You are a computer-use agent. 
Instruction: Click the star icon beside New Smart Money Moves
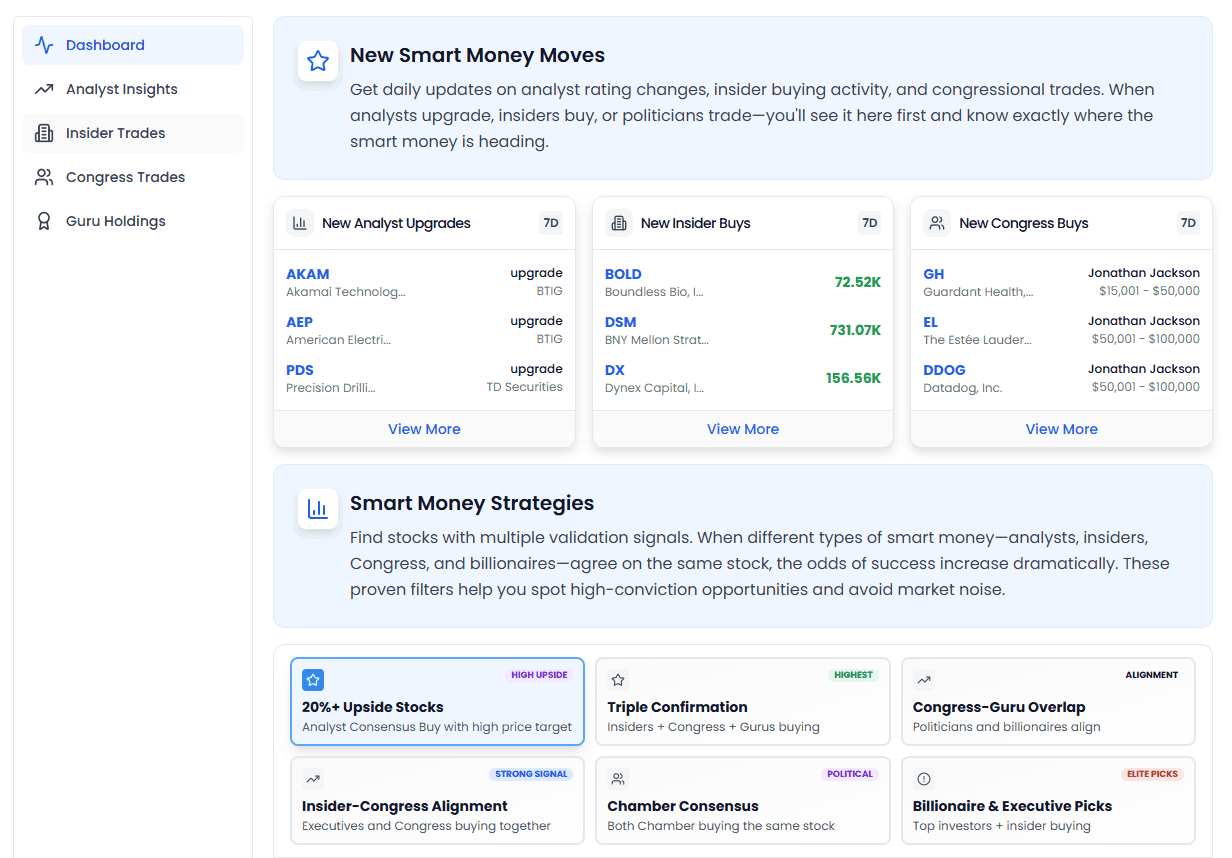[x=318, y=61]
